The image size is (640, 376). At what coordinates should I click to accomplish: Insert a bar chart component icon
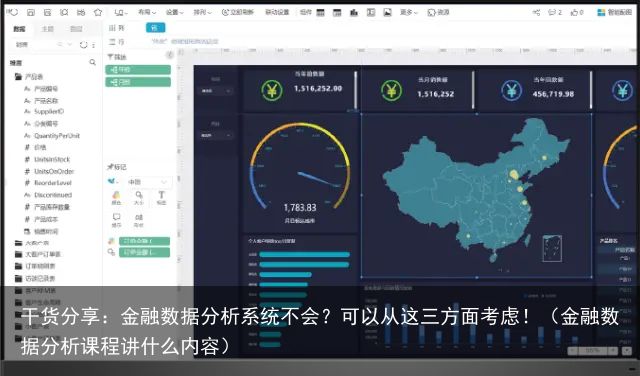pos(354,12)
